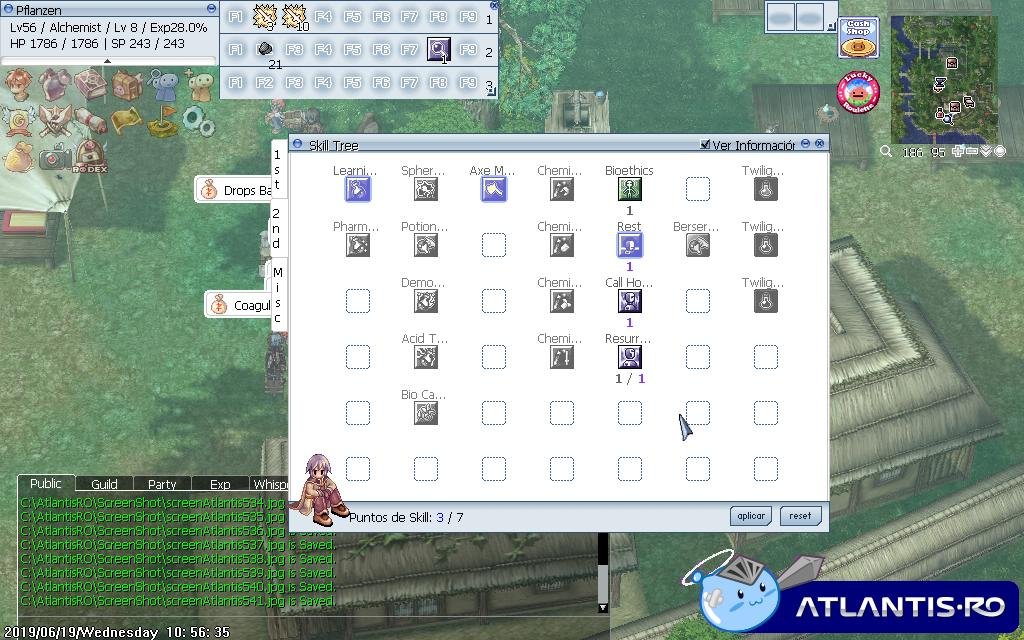Screen dimensions: 1024x640
Task: Select the Exp chat tab
Action: pos(220,484)
